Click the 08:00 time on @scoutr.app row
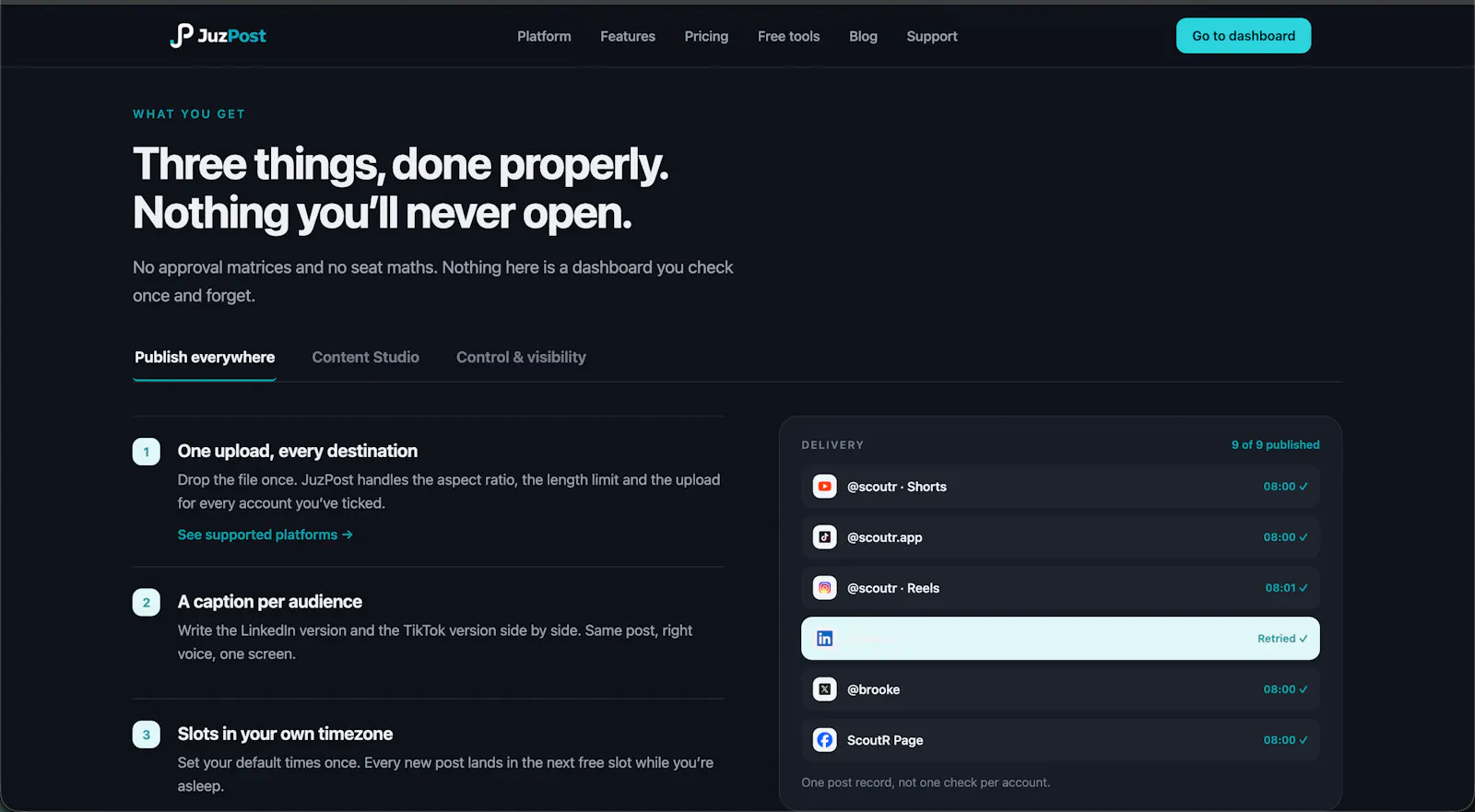This screenshot has height=812, width=1475. (1285, 537)
